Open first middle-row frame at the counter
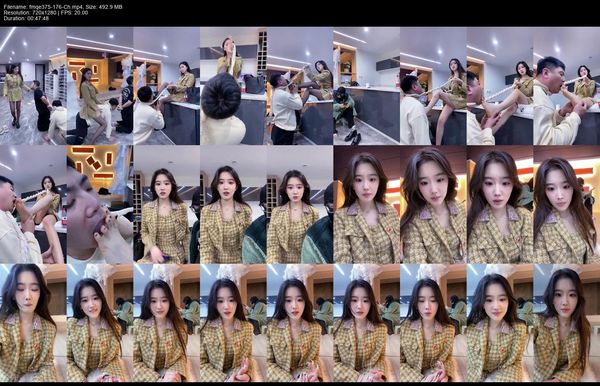The width and height of the screenshot is (600, 386). coord(33,204)
